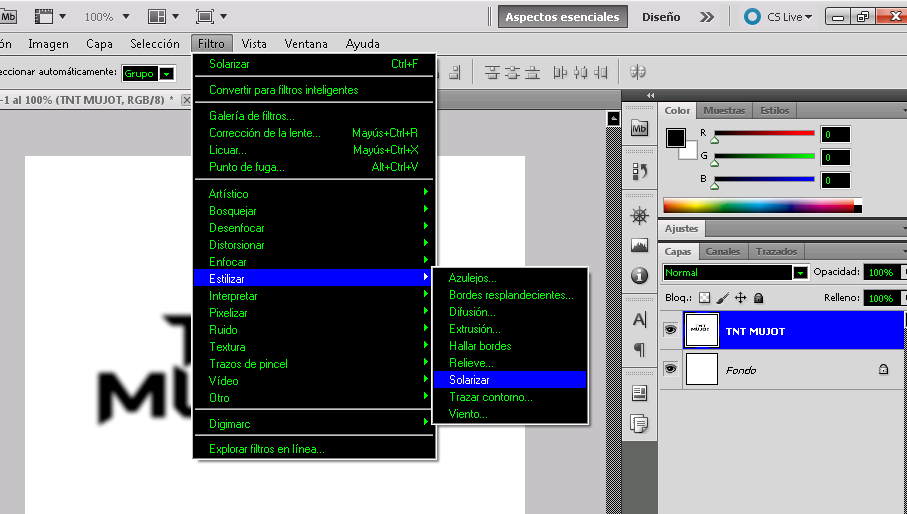Open the Galería de filtros menu entry
907x514 pixels.
(251, 116)
